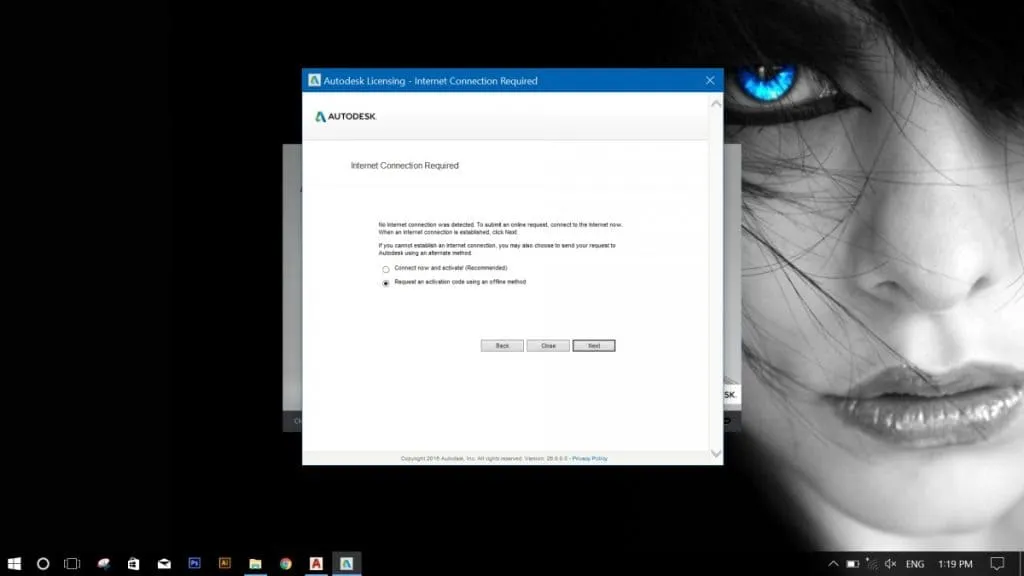Screen dimensions: 1024x576
Task: Click the Autodesk icon in the title bar
Action: pos(314,80)
